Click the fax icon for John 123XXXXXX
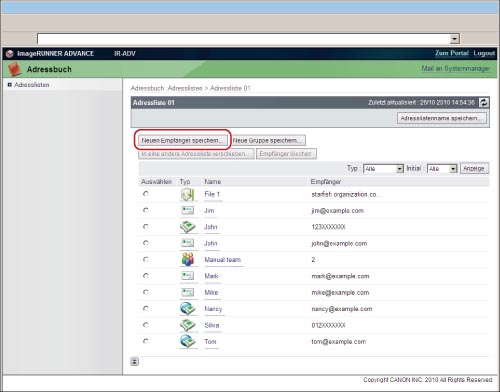Image resolution: width=500 pixels, height=392 pixels. click(188, 227)
